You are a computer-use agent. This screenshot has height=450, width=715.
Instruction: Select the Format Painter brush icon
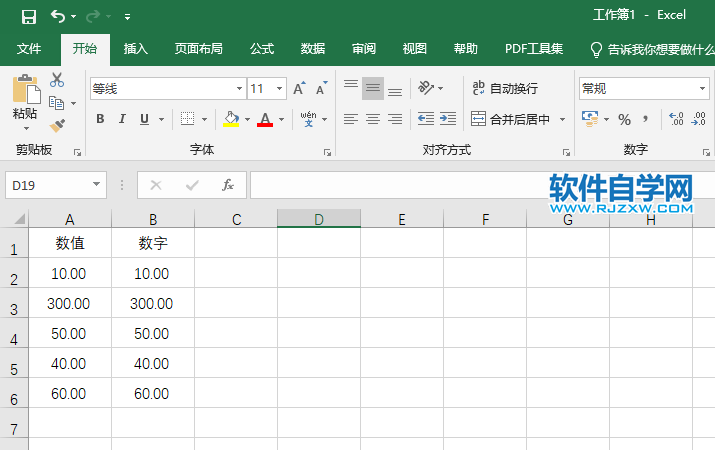[57, 126]
